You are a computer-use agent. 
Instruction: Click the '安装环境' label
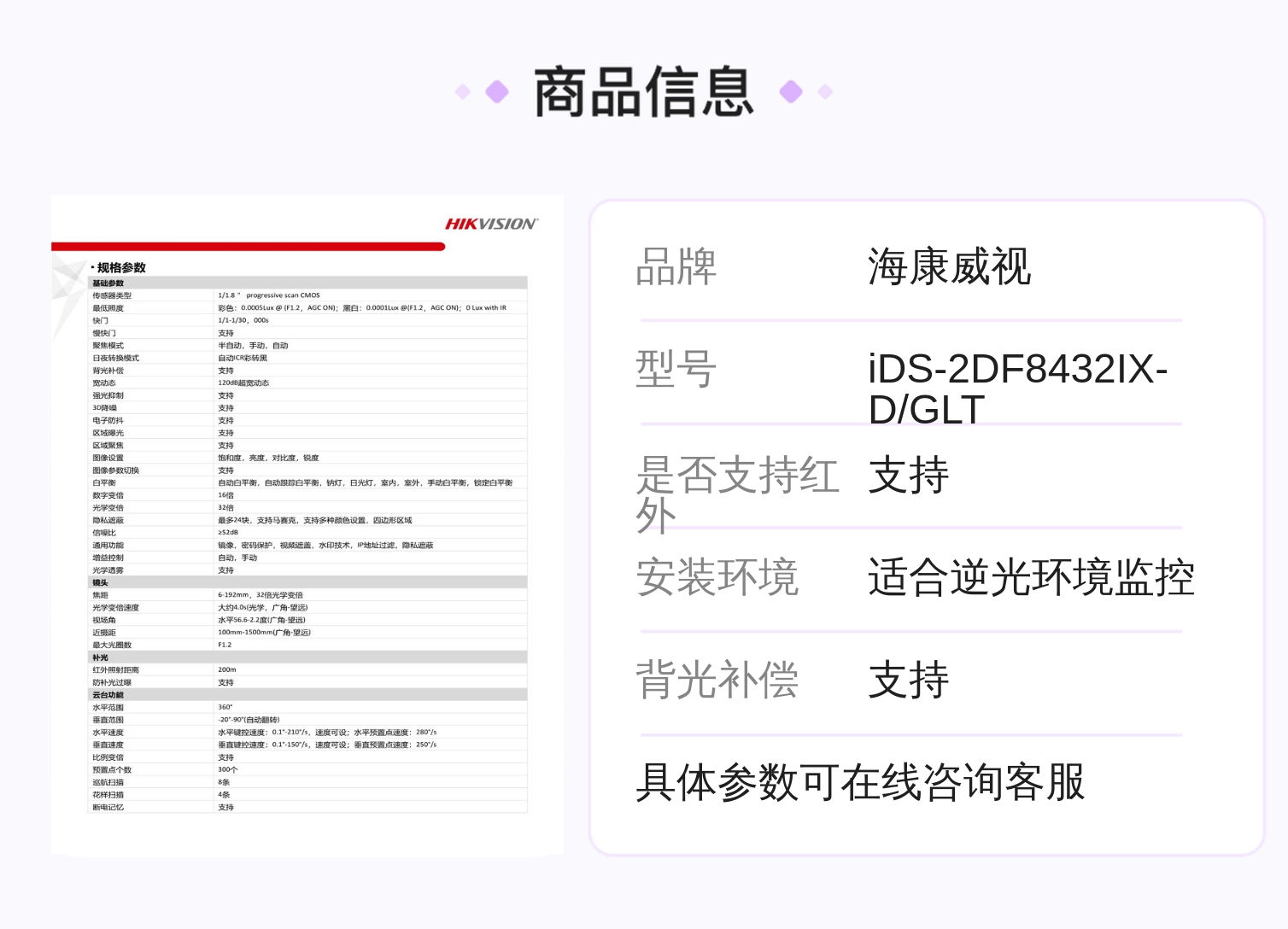717,577
